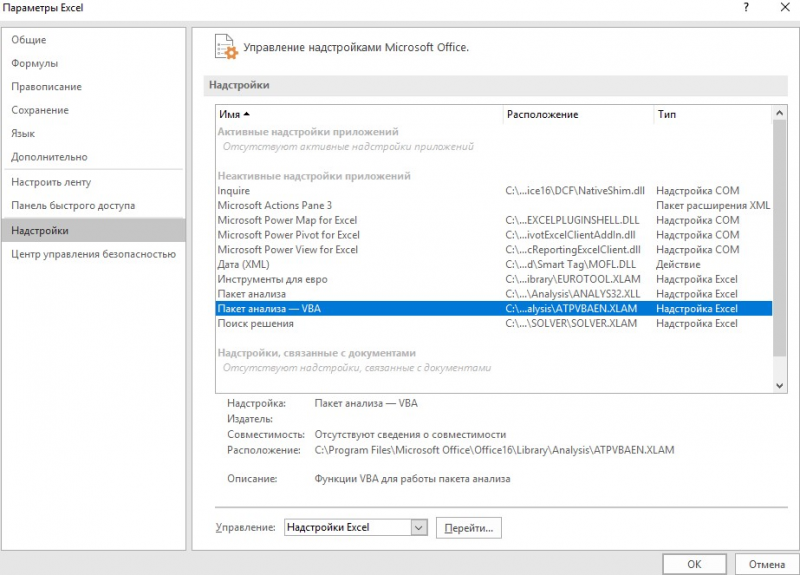Click the SOLVER.XLAM location cell
Screen dimensions: 800x575
571,323
